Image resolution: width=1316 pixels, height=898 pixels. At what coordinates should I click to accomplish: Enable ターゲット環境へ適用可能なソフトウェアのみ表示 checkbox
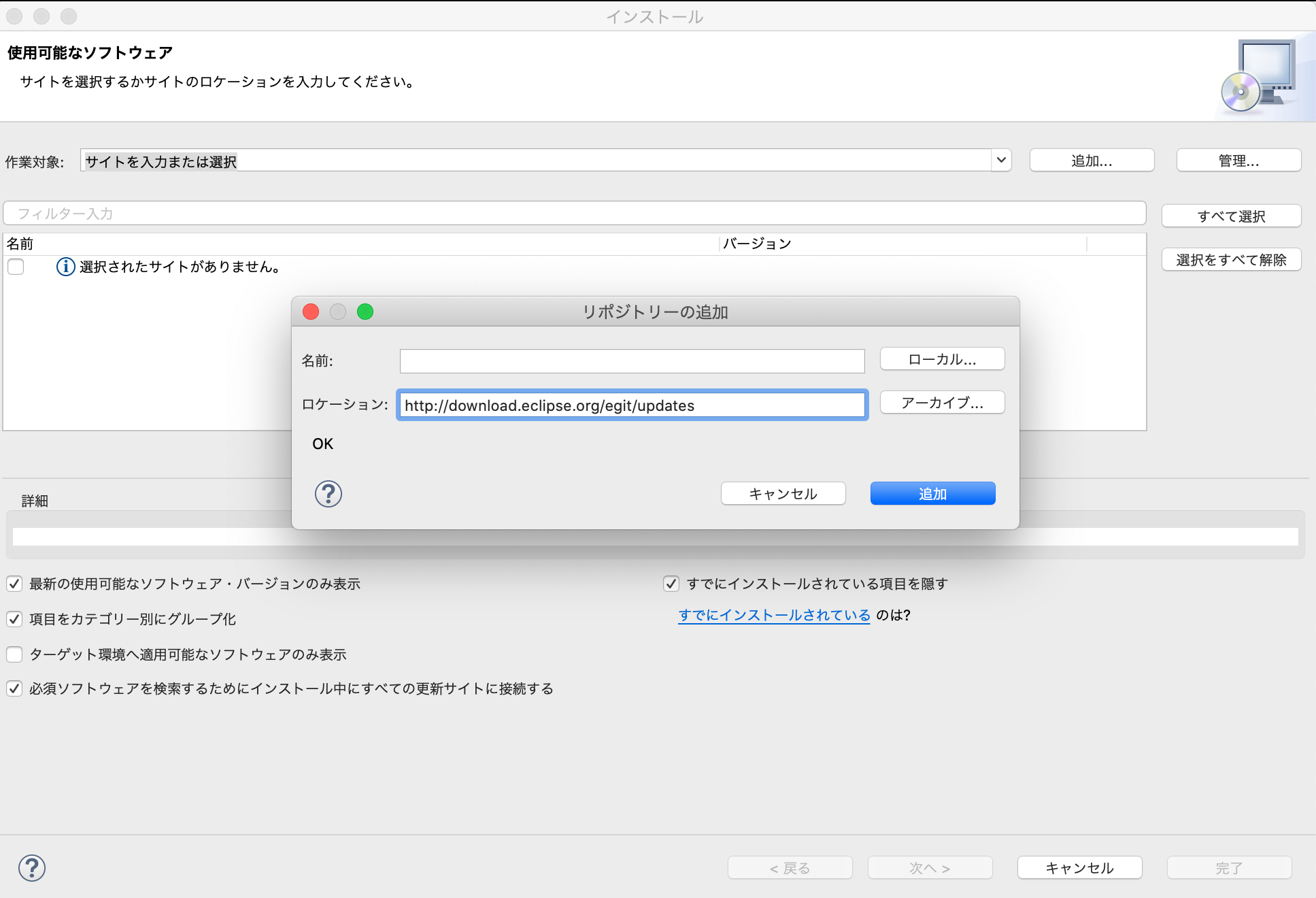coord(14,654)
